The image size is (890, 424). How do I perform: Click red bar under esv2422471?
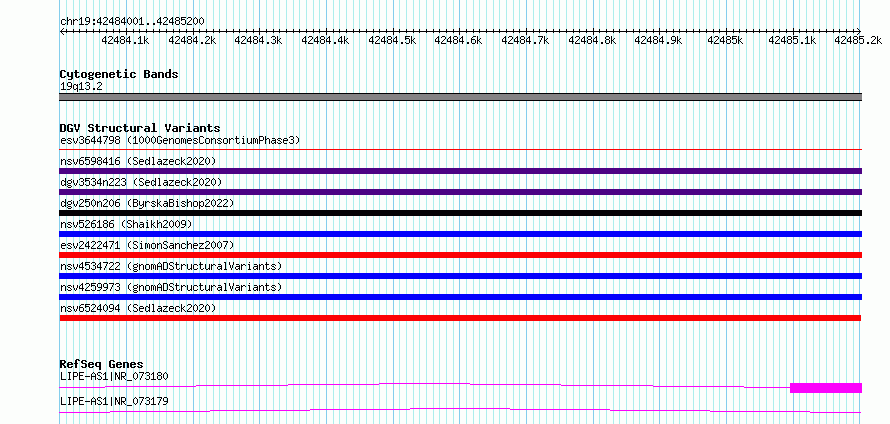point(460,255)
